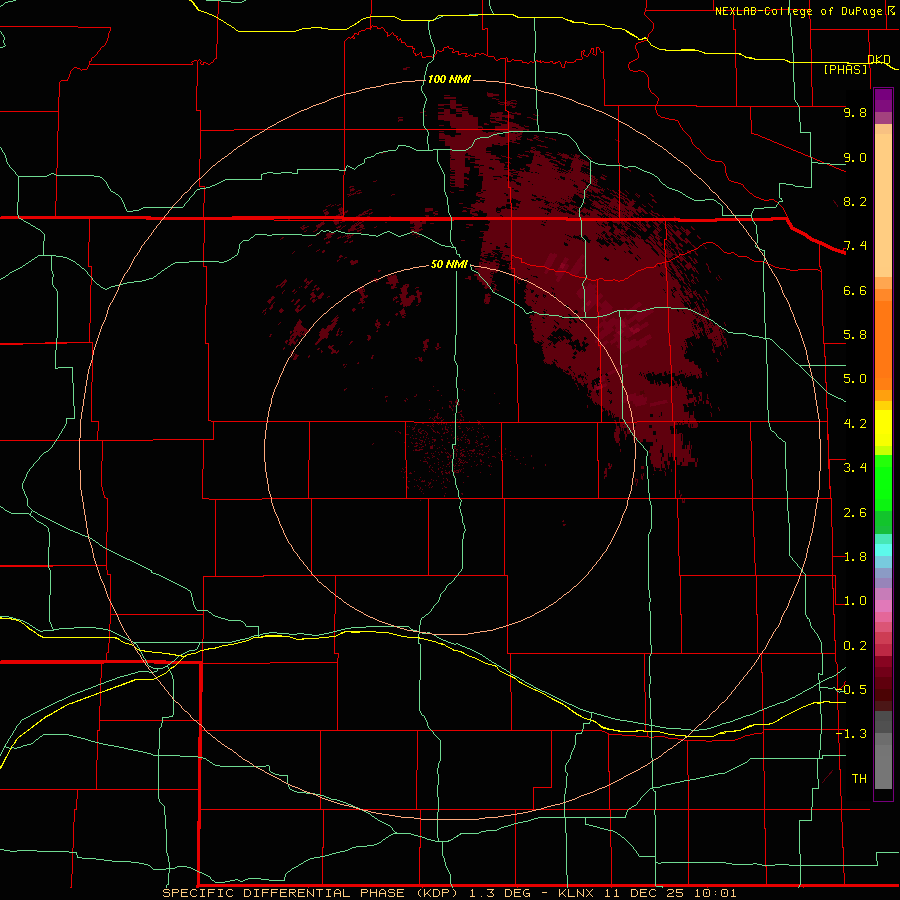Click the 6.6 color scale value
Viewport: 900px width, 900px height.
(855, 290)
